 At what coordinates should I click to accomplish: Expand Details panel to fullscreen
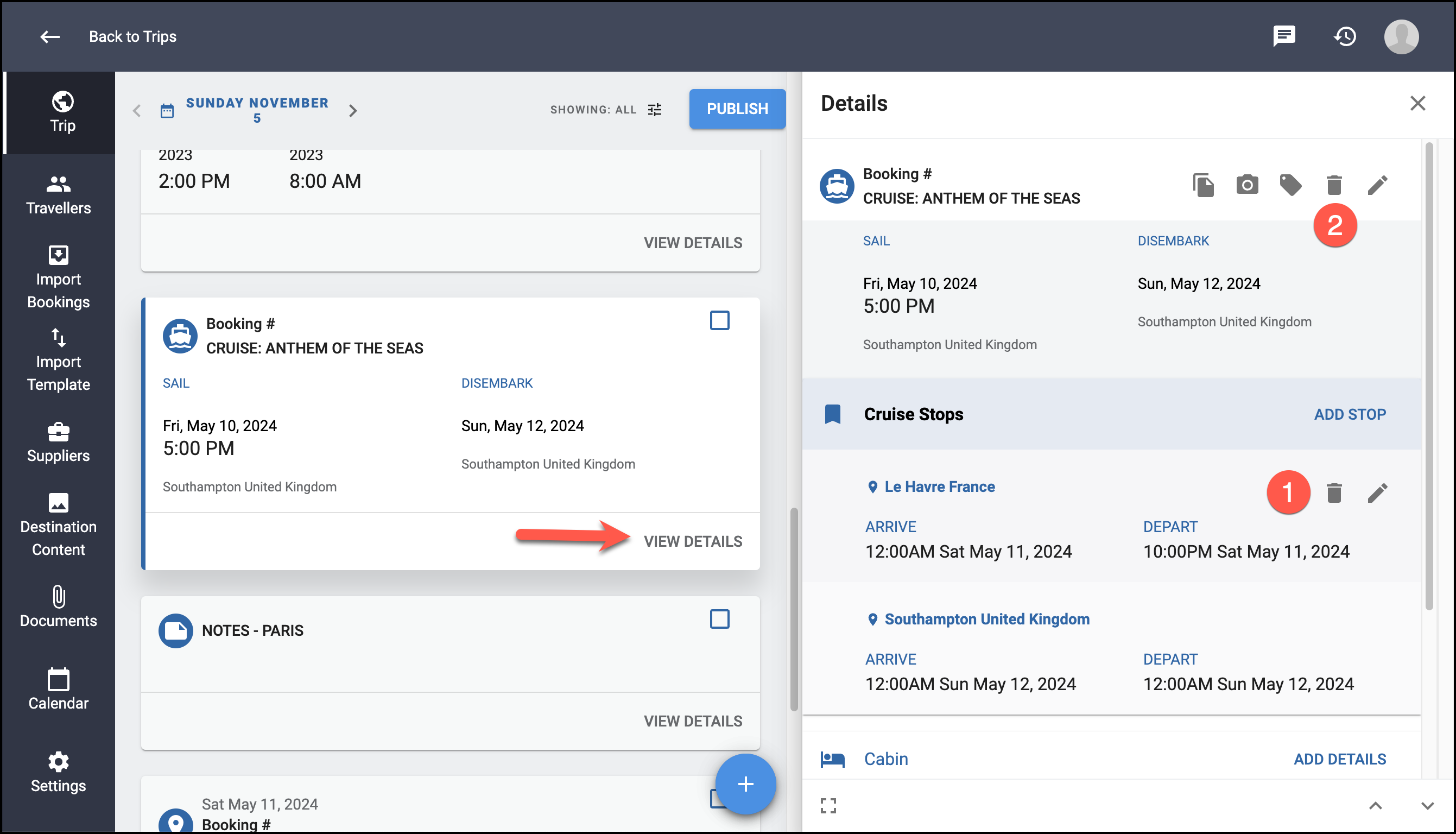828,805
